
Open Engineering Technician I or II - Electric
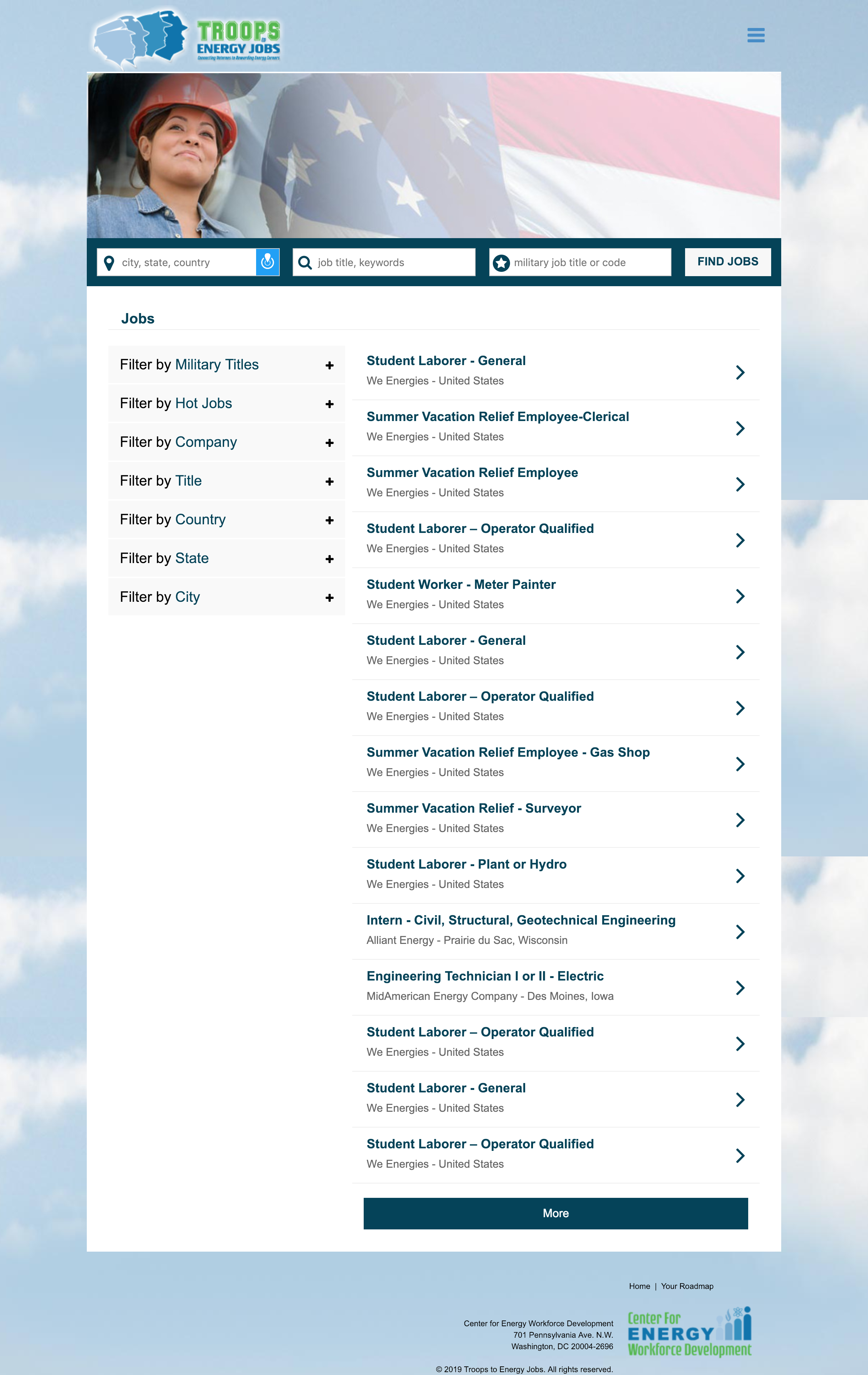(485, 977)
